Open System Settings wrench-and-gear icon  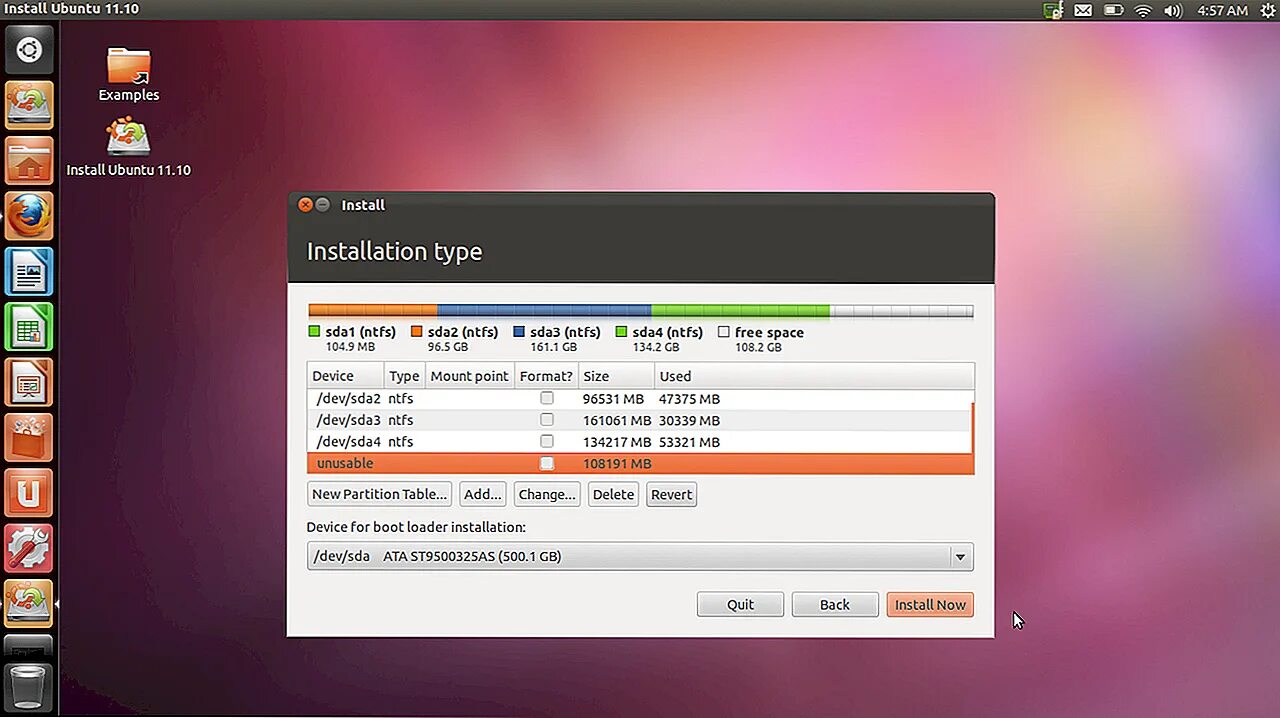pos(29,548)
